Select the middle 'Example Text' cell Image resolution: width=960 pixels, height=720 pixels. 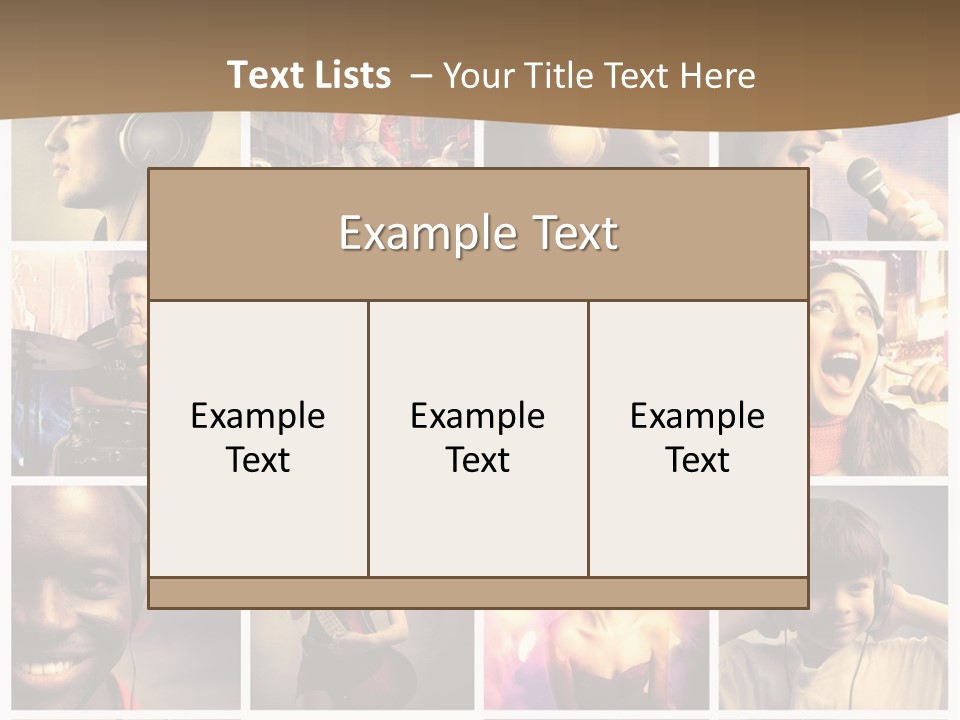pos(478,438)
